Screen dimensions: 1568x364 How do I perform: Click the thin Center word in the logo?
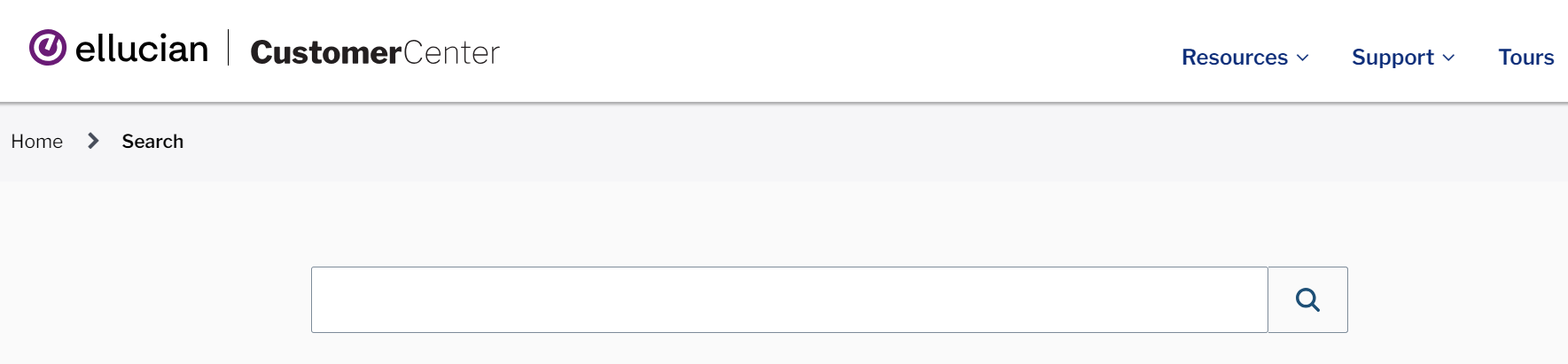451,52
